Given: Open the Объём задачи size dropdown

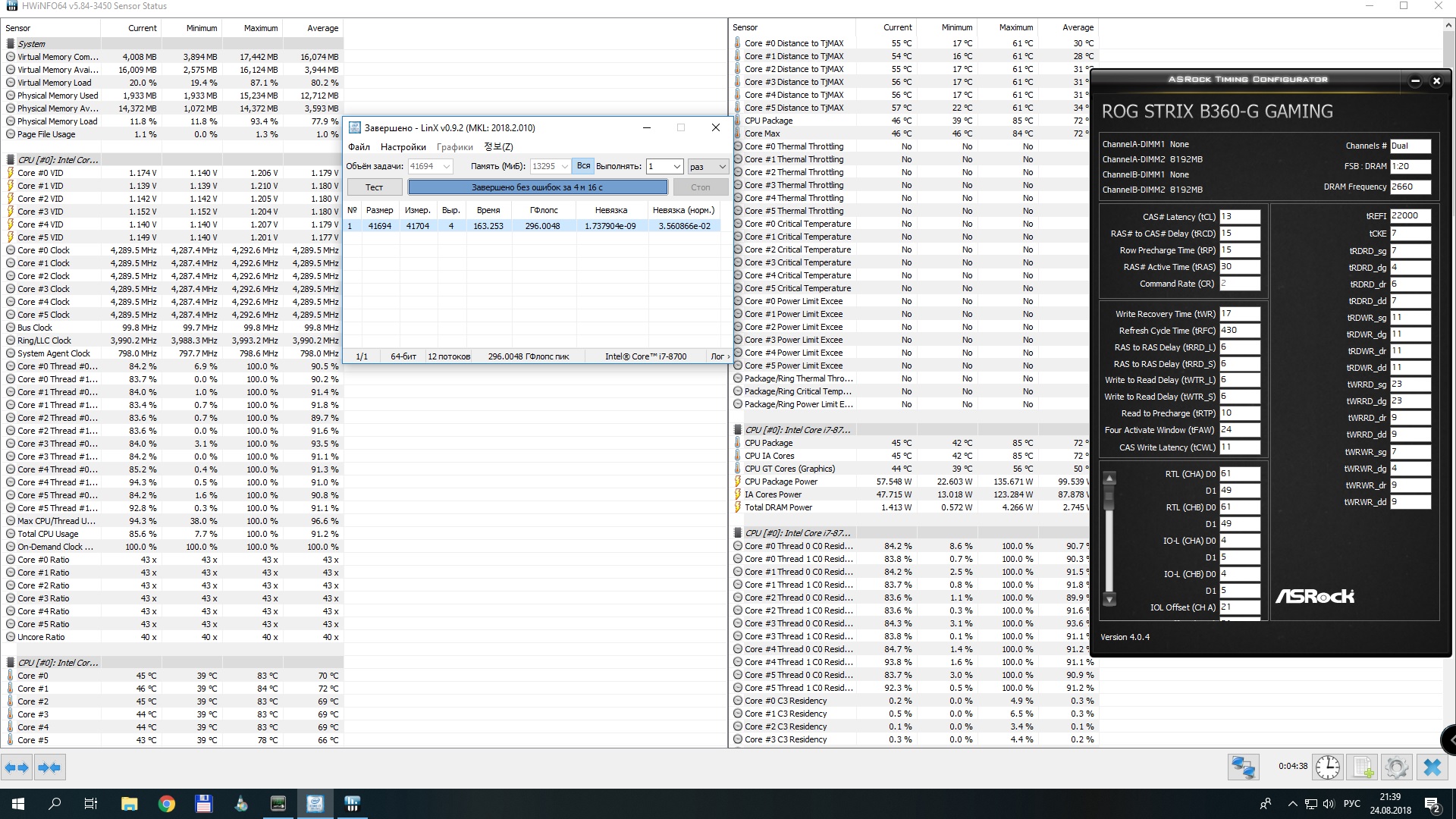Looking at the screenshot, I should click(447, 167).
